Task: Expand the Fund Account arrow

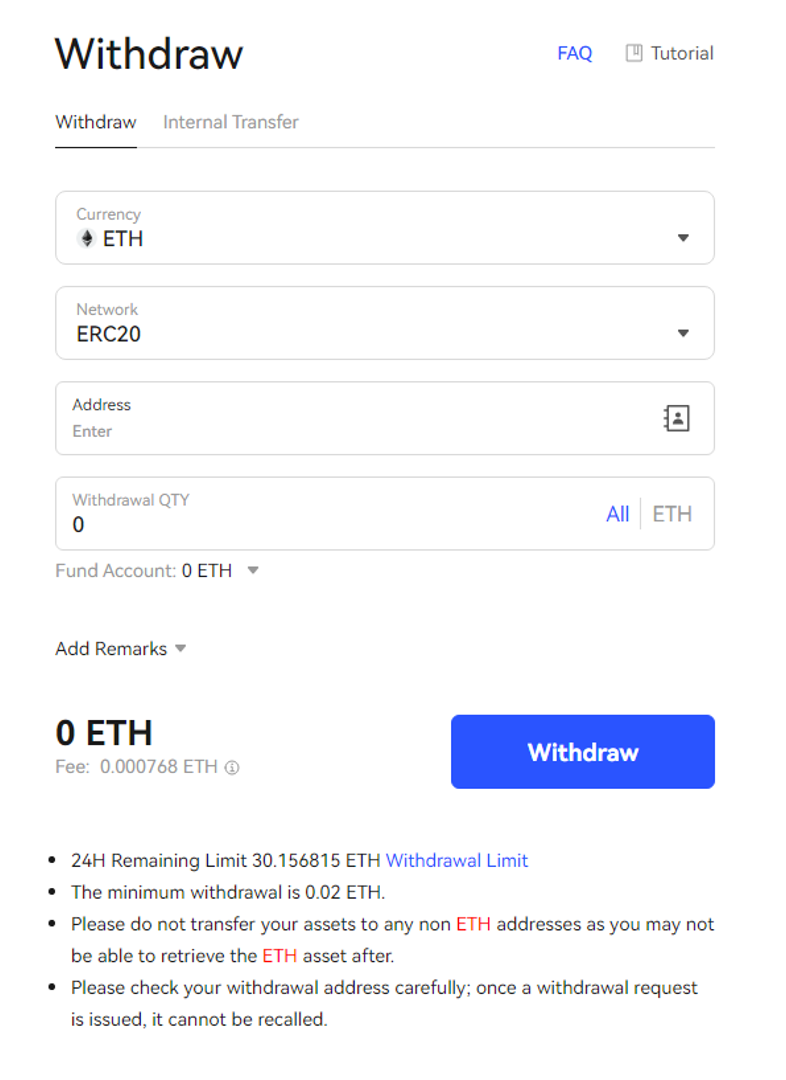Action: (x=253, y=571)
